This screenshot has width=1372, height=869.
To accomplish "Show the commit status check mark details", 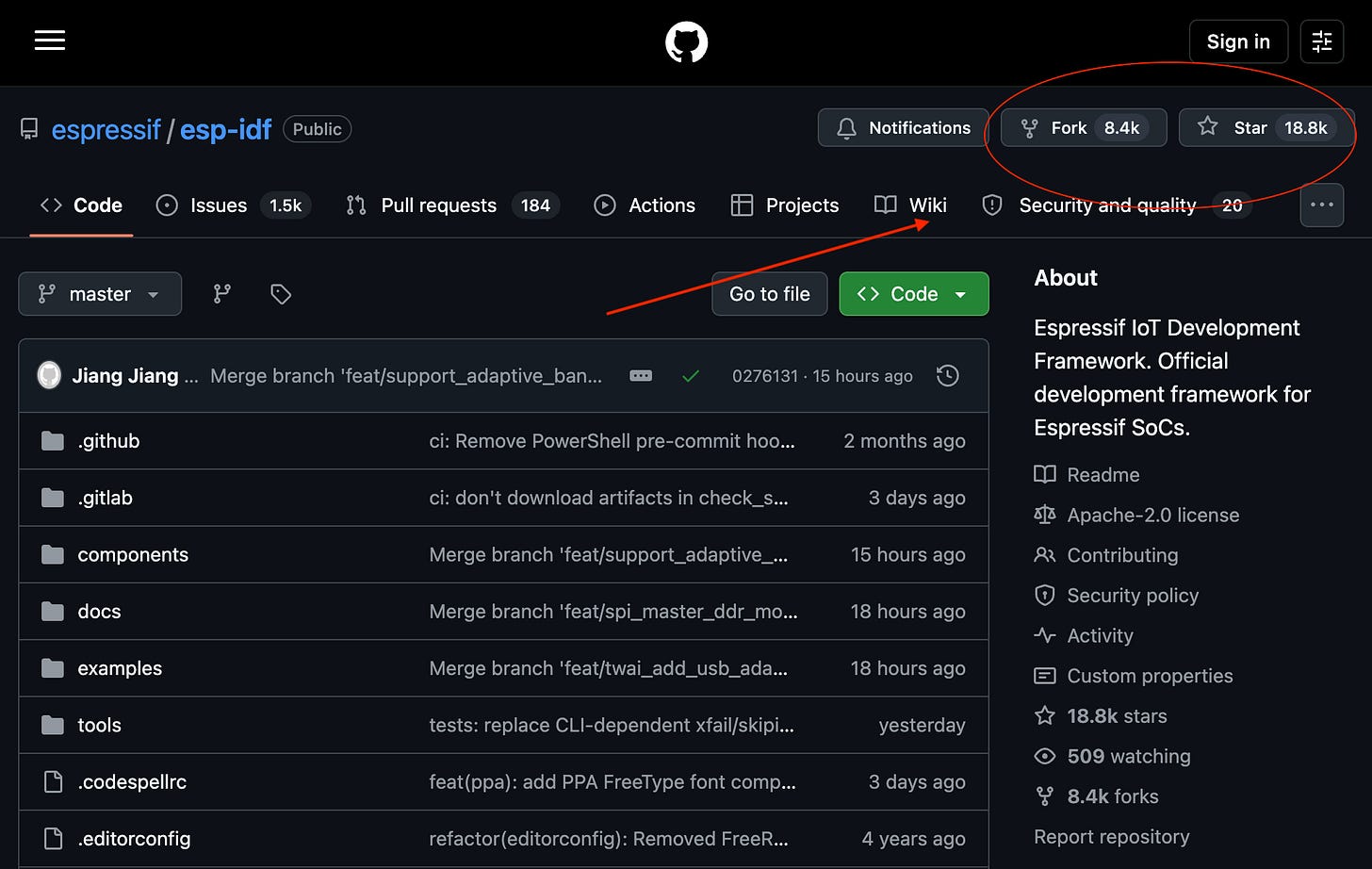I will click(x=691, y=376).
